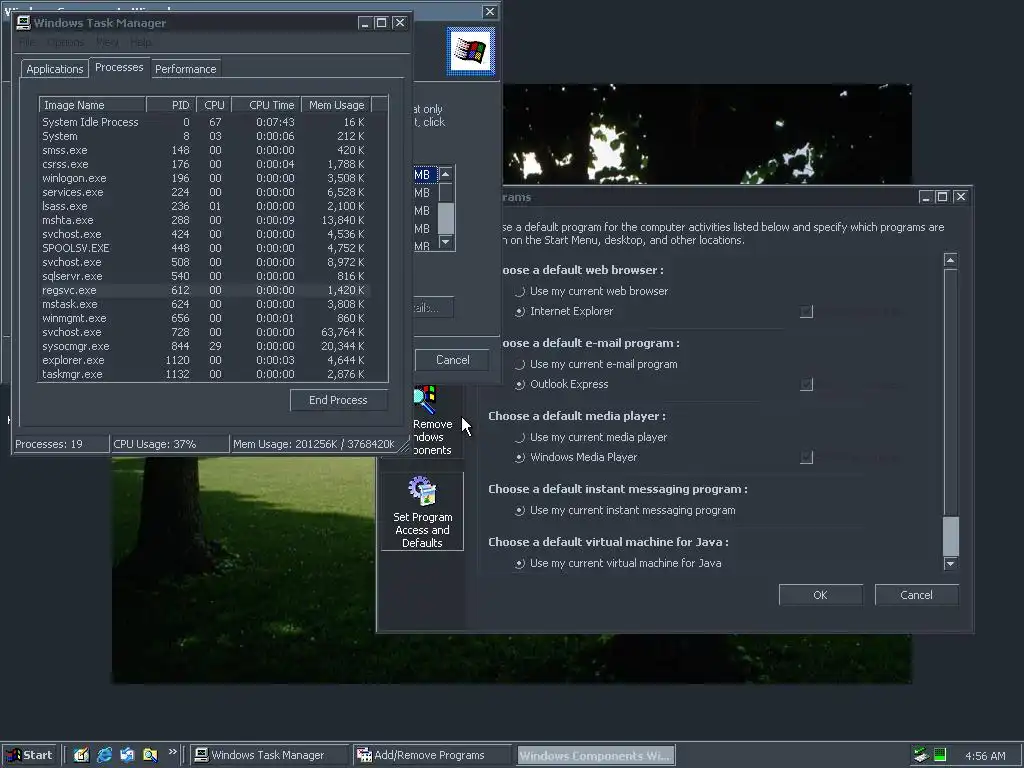Image resolution: width=1024 pixels, height=768 pixels.
Task: Select Use my current web browser
Action: click(x=520, y=291)
